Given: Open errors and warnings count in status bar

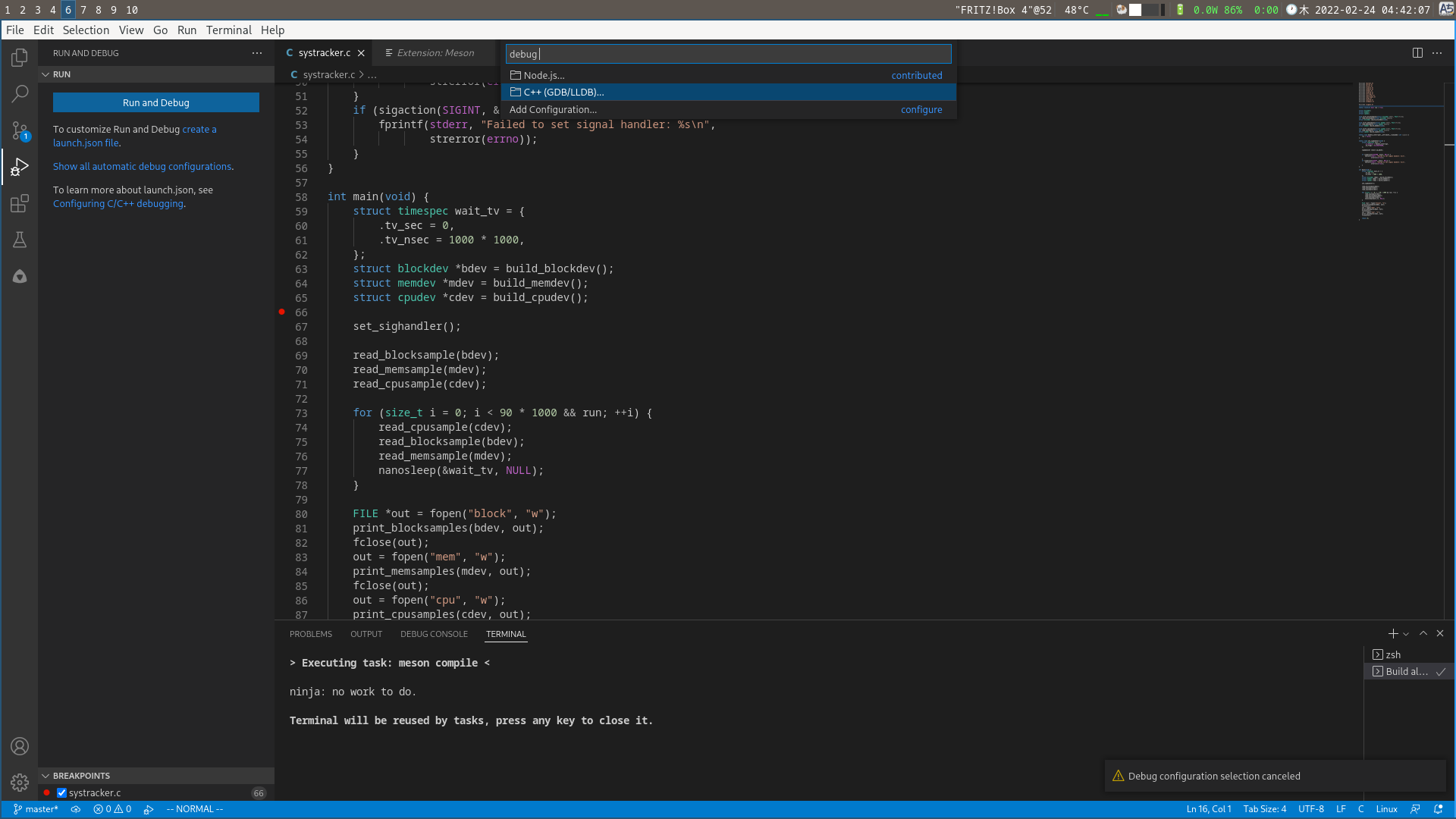Looking at the screenshot, I should [x=112, y=809].
